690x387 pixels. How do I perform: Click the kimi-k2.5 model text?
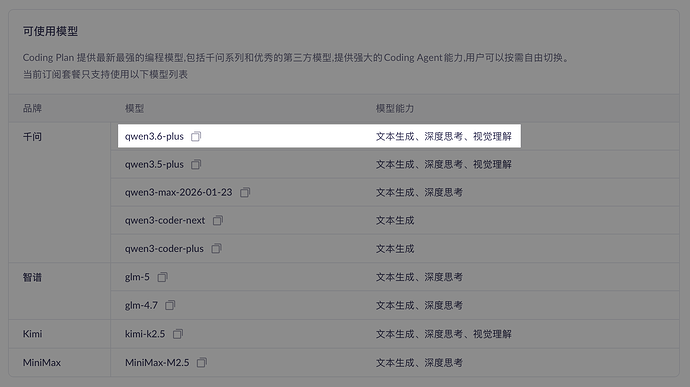145,334
